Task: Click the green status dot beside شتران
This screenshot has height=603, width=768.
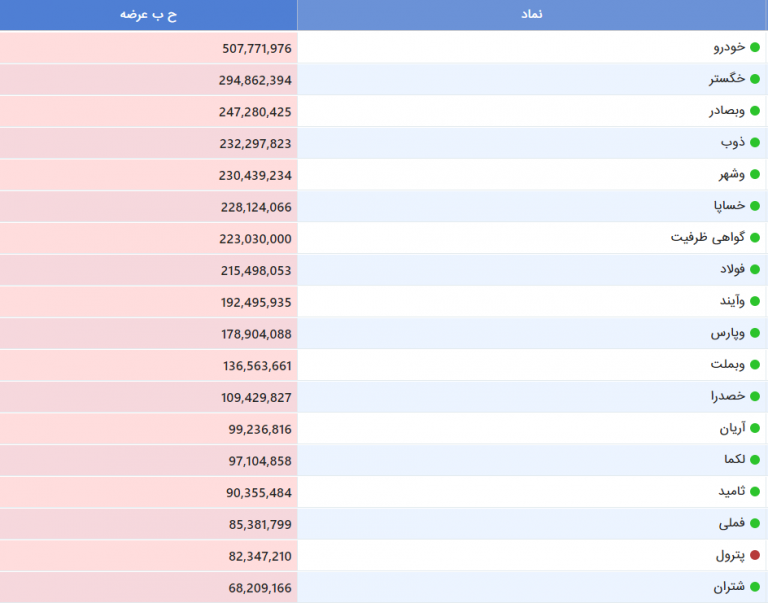Action: (755, 587)
